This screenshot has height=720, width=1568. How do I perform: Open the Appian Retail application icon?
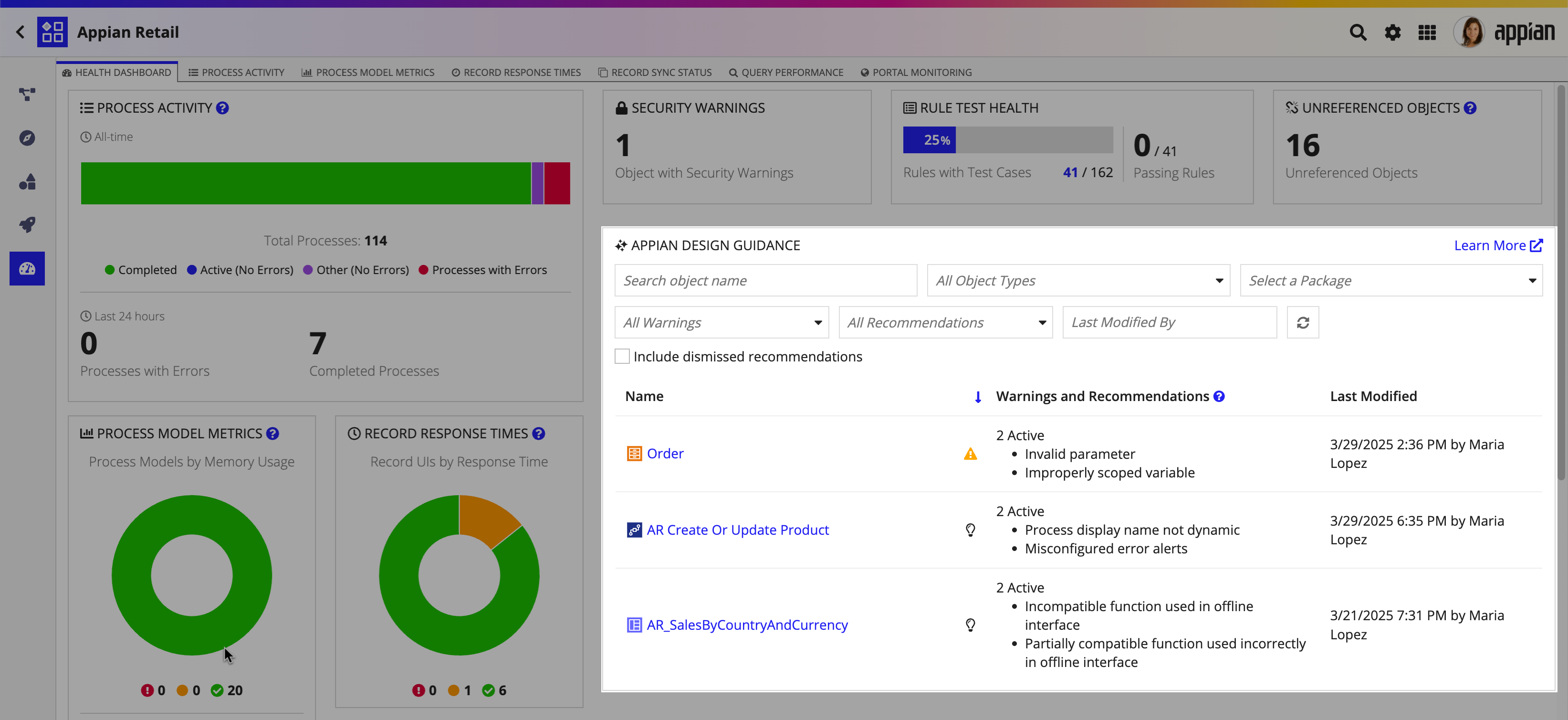(52, 32)
